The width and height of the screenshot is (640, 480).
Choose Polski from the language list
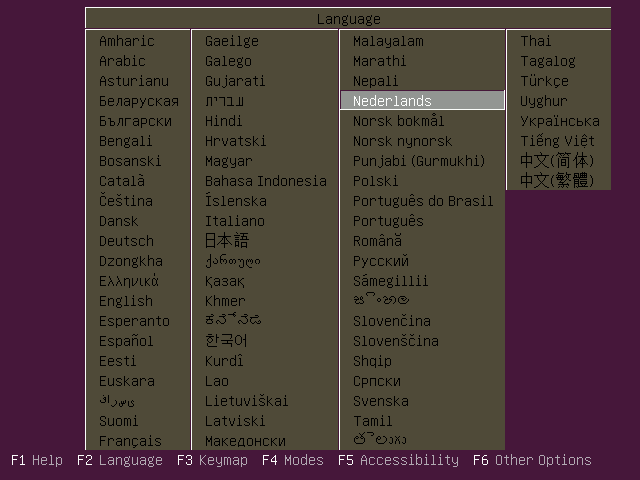click(x=375, y=181)
